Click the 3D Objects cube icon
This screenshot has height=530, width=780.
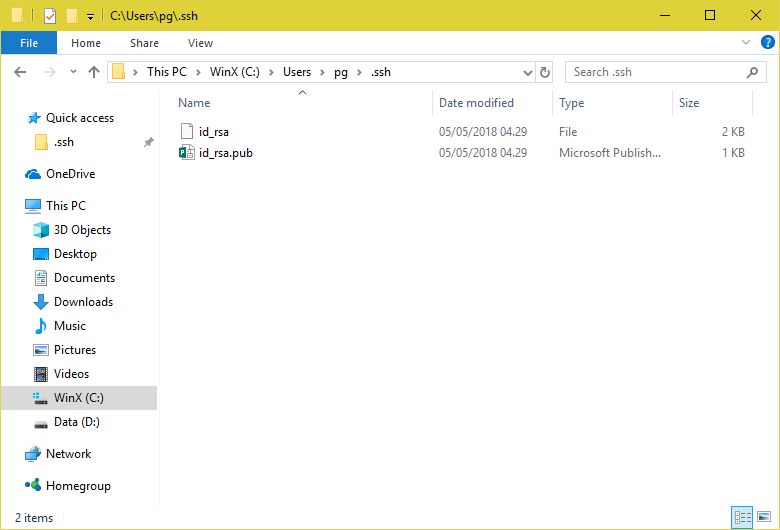click(x=41, y=229)
